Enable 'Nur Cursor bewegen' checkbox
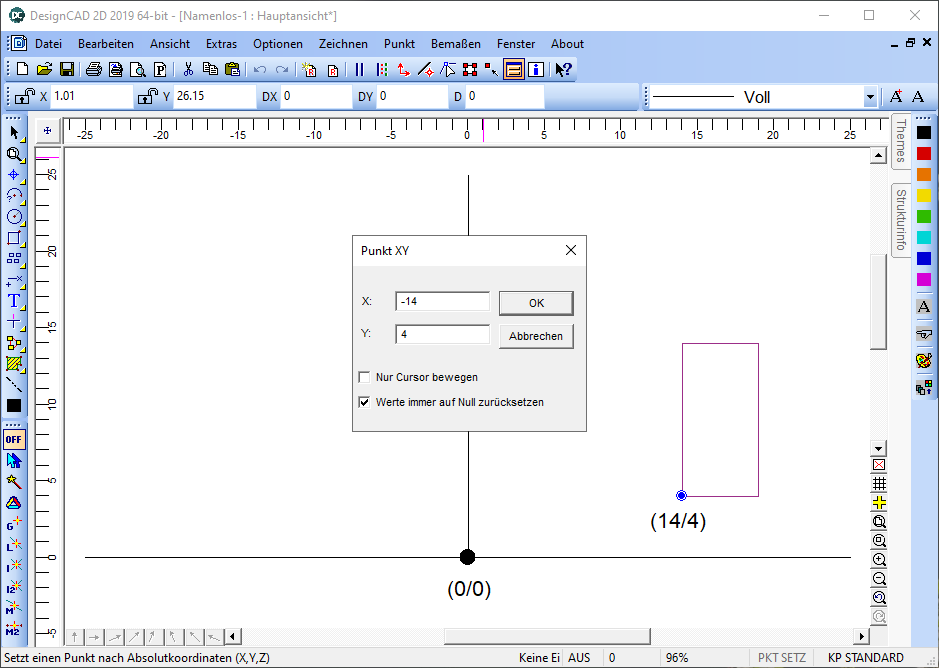Image resolution: width=939 pixels, height=668 pixels. [365, 378]
